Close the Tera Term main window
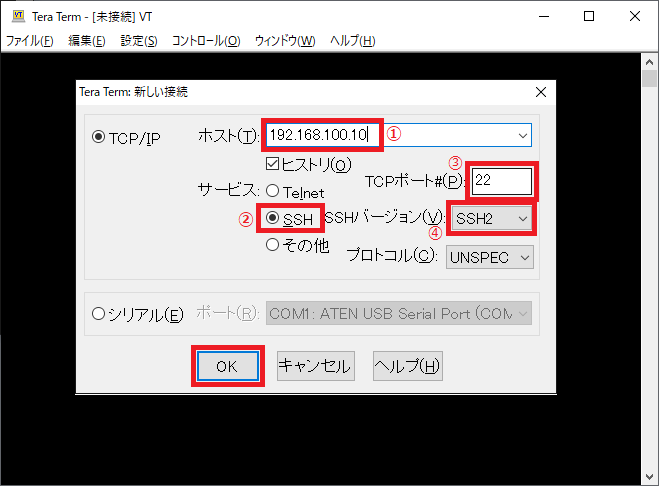The image size is (659, 486). pos(635,16)
